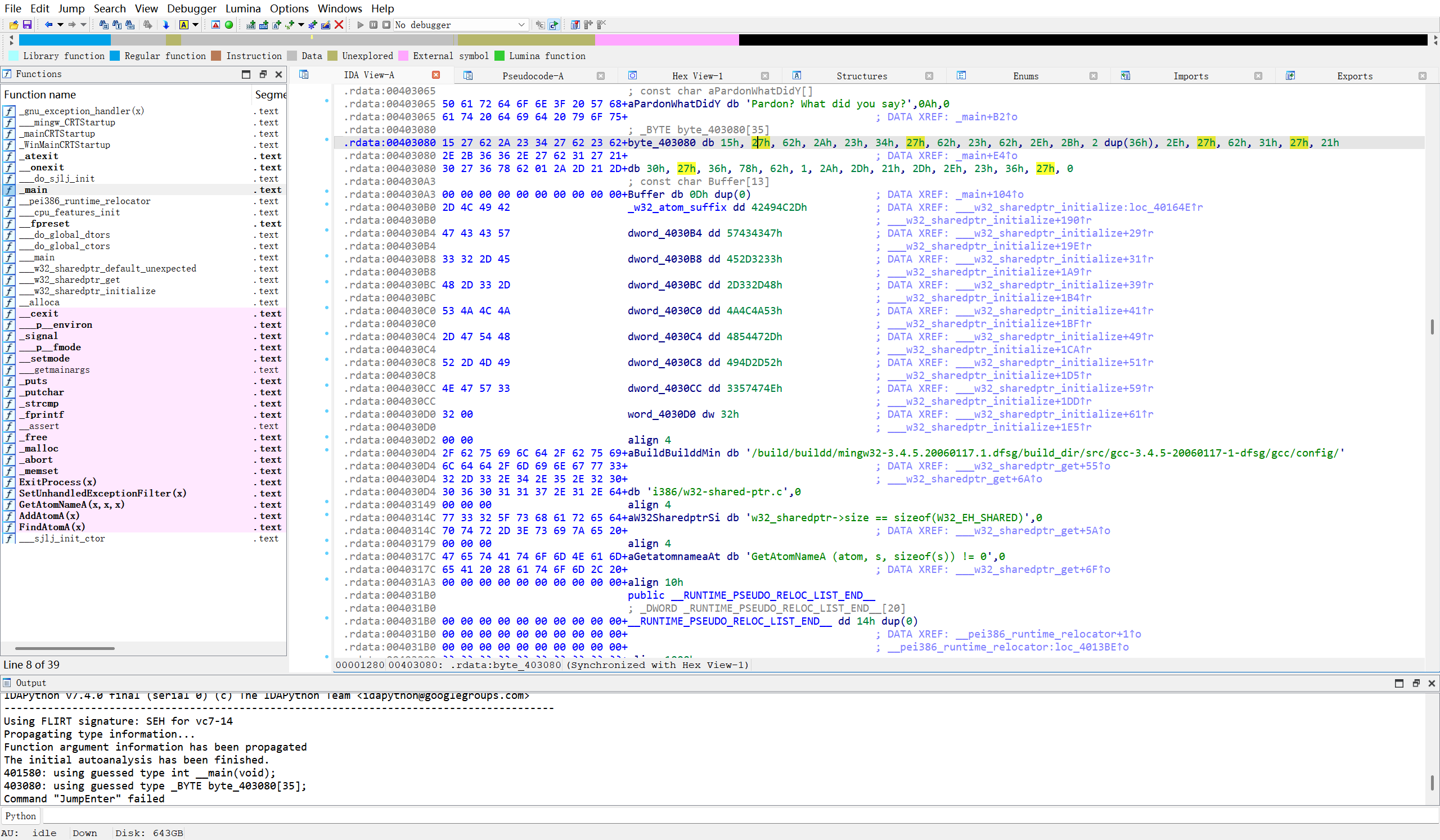Click the green circle toolbar icon
This screenshot has width=1440, height=840.
coord(229,25)
